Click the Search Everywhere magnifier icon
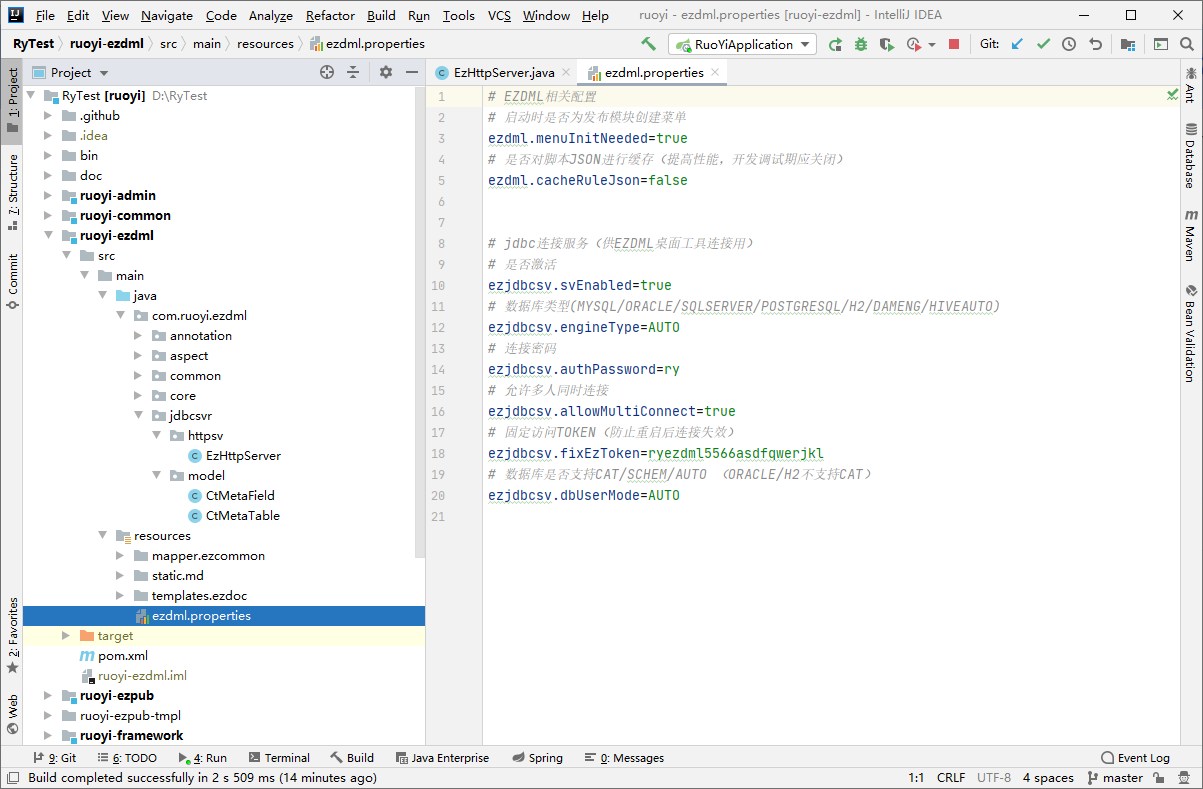 point(1185,44)
